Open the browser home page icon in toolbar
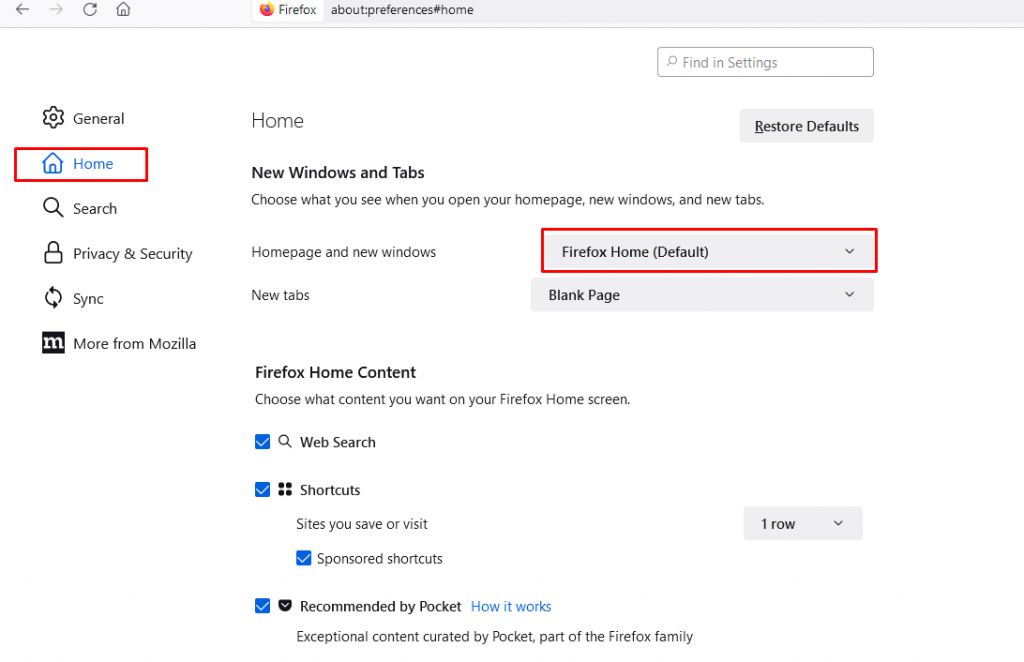 point(123,9)
